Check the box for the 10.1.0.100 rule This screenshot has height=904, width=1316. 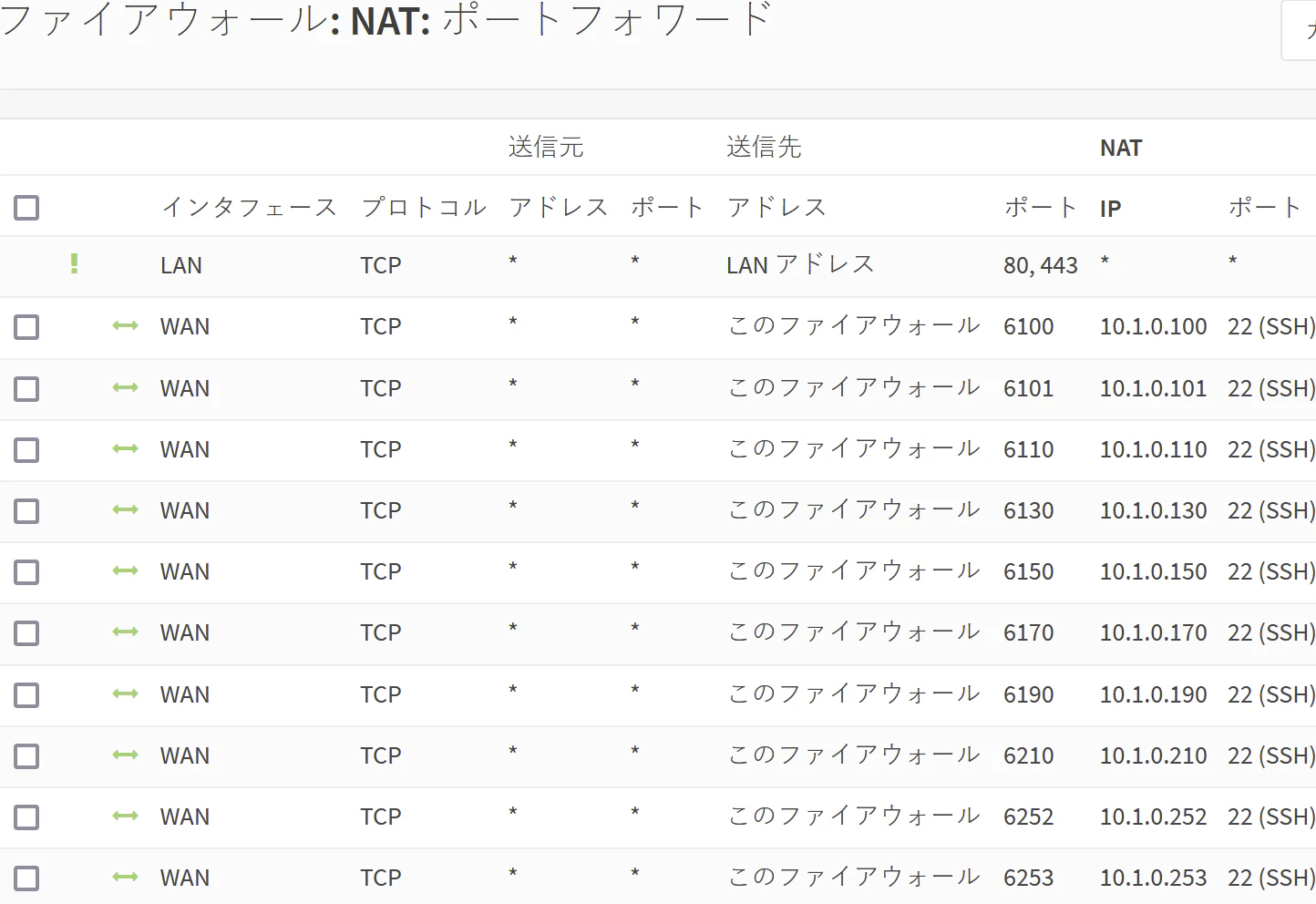point(26,327)
